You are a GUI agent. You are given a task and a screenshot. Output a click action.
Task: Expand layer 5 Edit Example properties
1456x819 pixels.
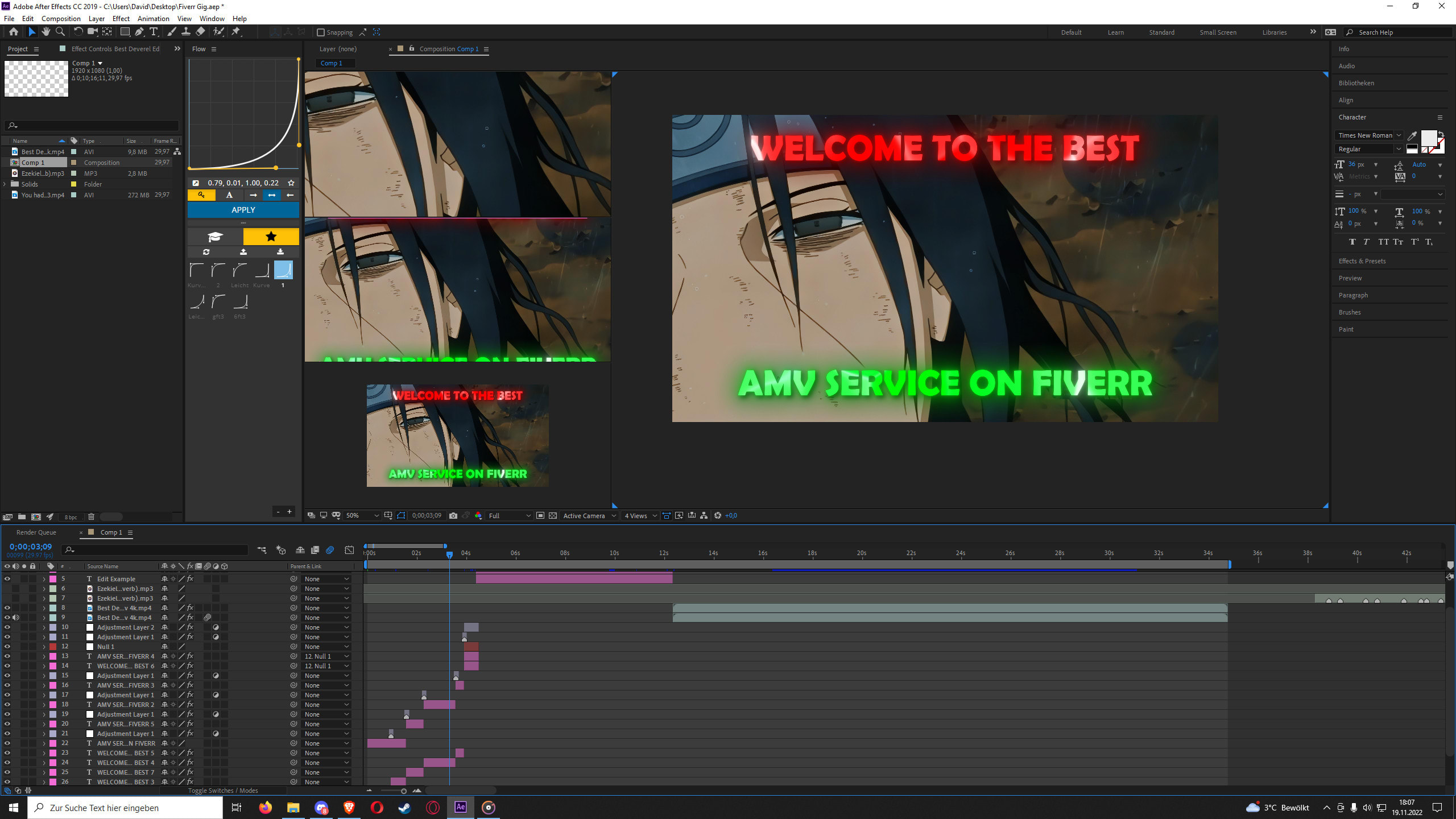(x=44, y=579)
